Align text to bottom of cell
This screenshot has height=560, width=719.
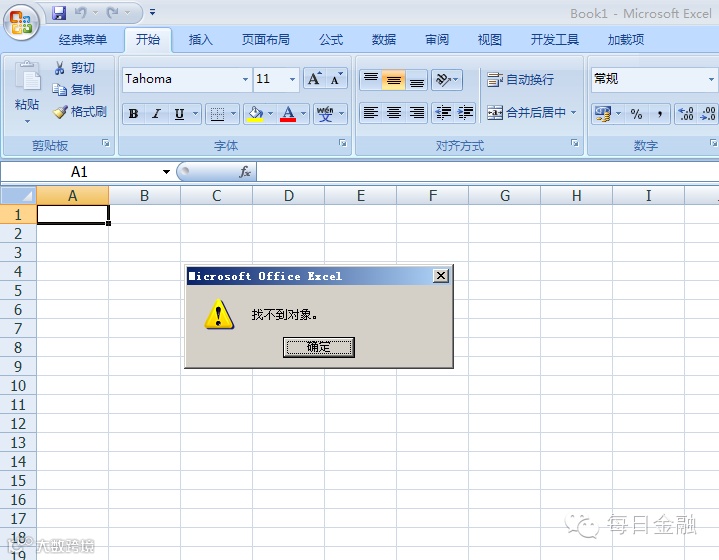416,80
